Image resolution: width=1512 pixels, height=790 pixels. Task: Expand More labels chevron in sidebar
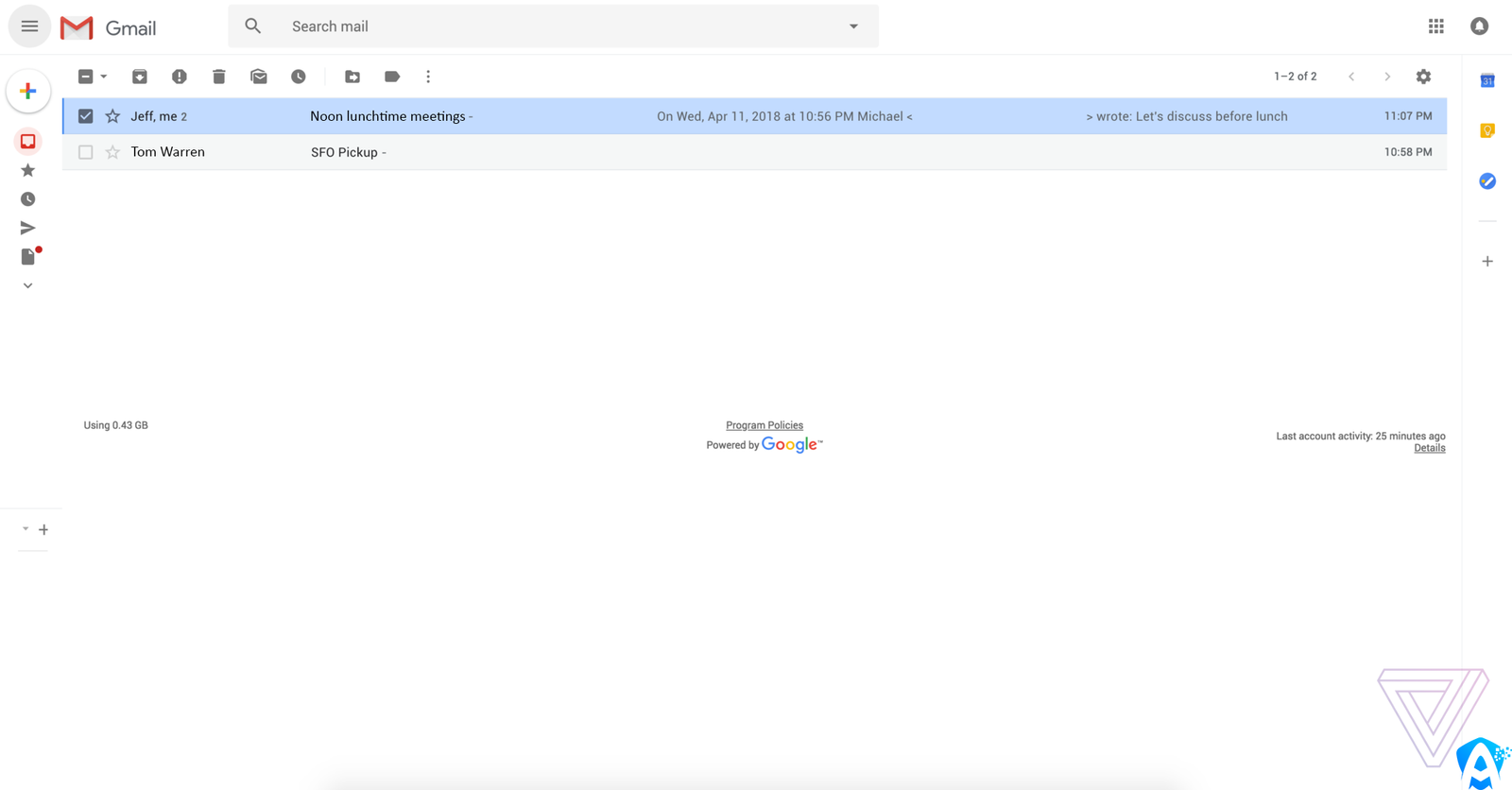(x=28, y=285)
